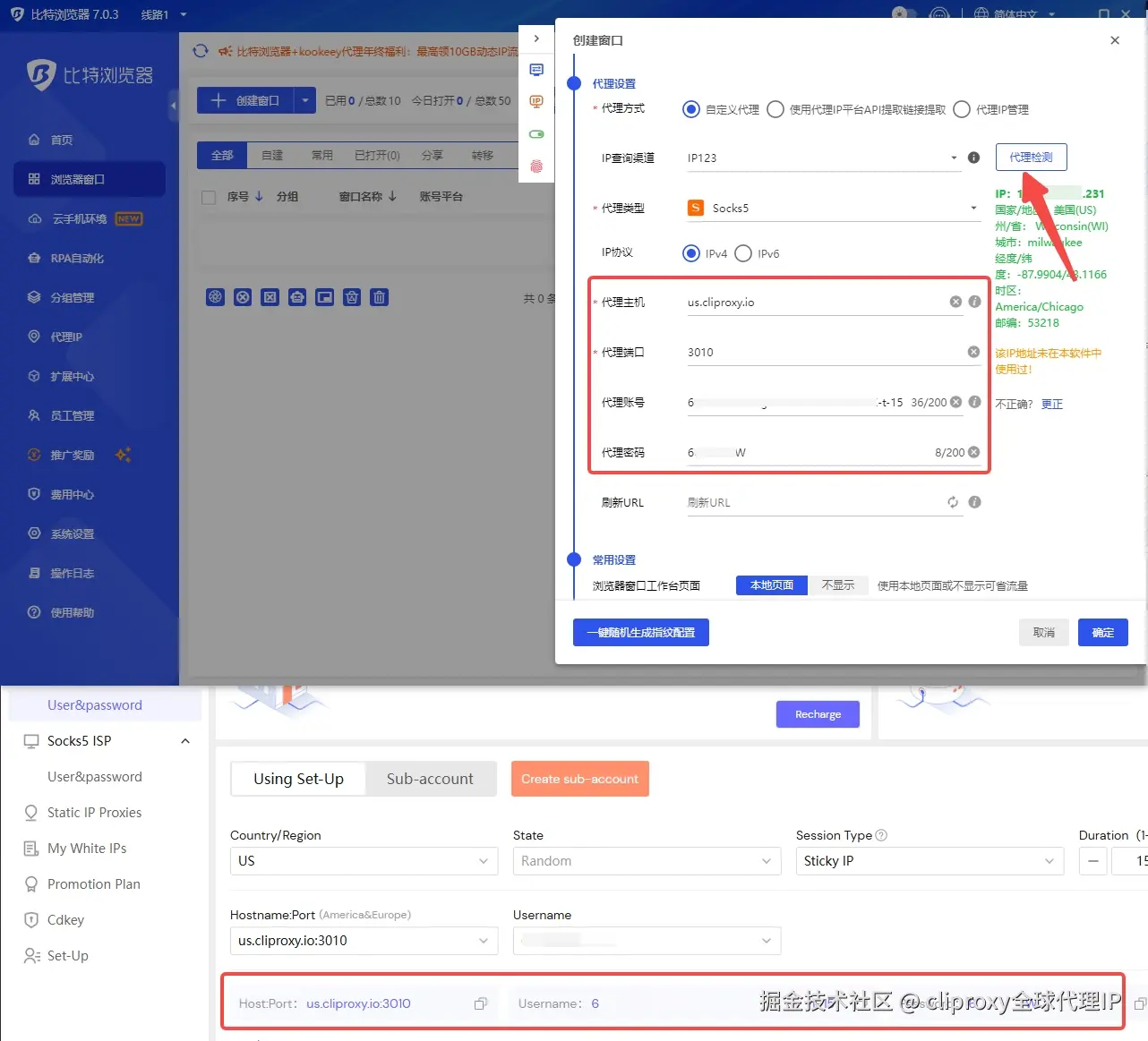Choose the IPv4 protocol radio button
The image size is (1148, 1041).
coord(691,253)
